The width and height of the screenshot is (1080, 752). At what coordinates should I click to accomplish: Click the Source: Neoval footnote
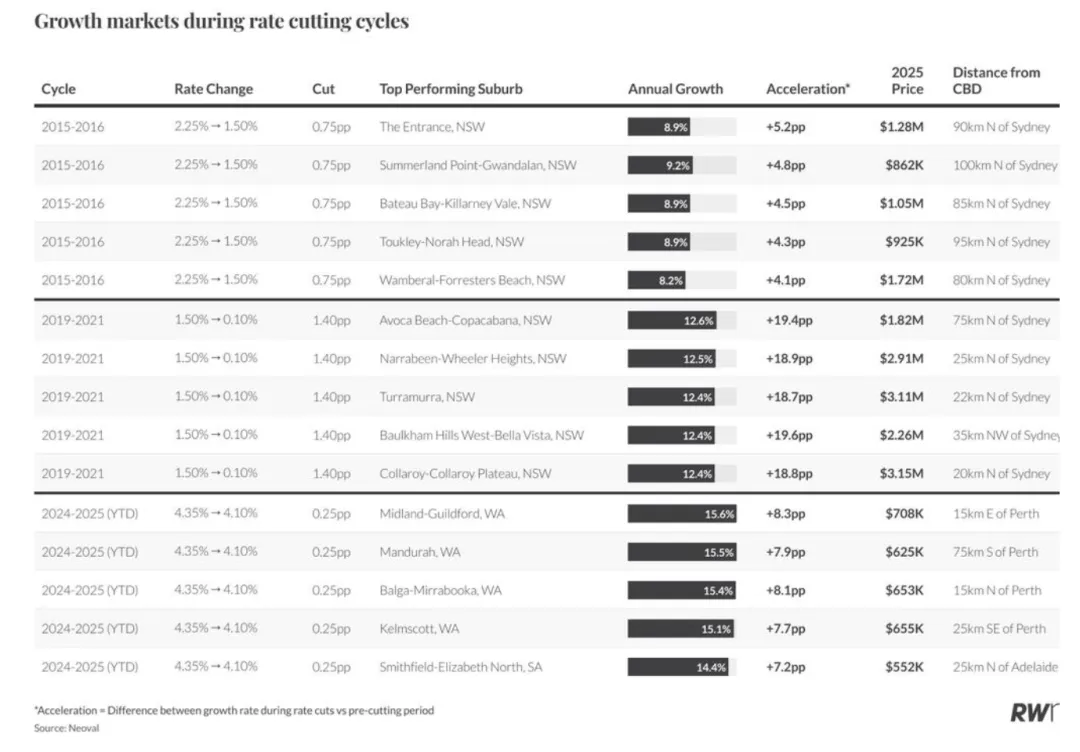pyautogui.click(x=67, y=728)
